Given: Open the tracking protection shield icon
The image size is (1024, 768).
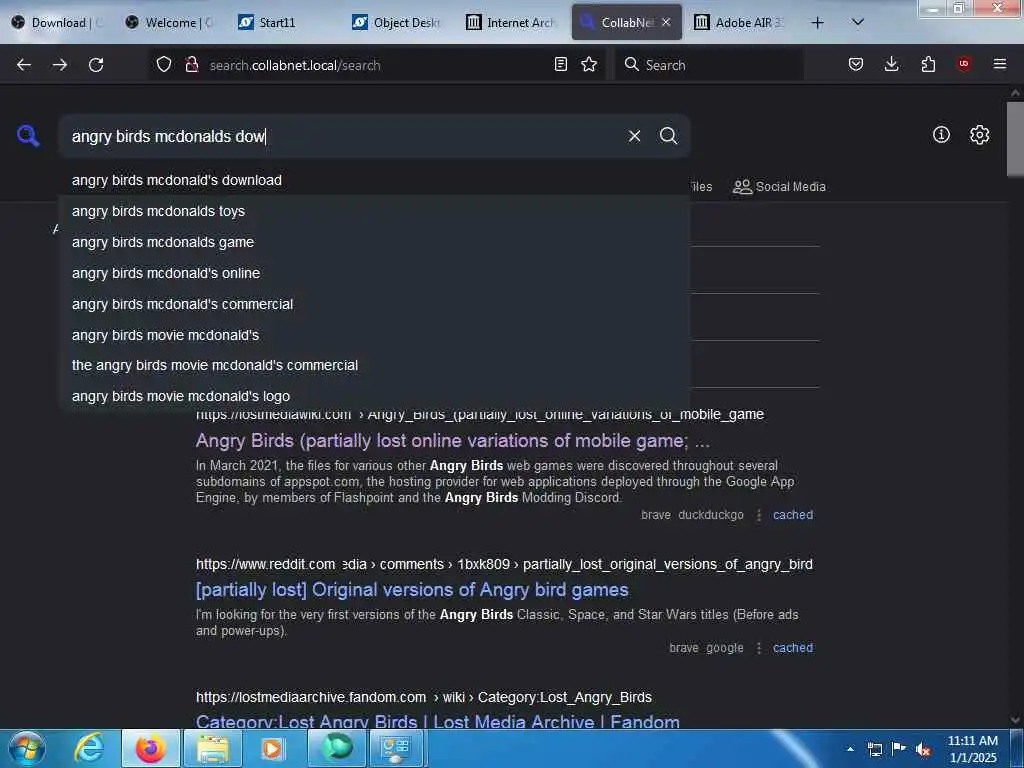Looking at the screenshot, I should 164,65.
